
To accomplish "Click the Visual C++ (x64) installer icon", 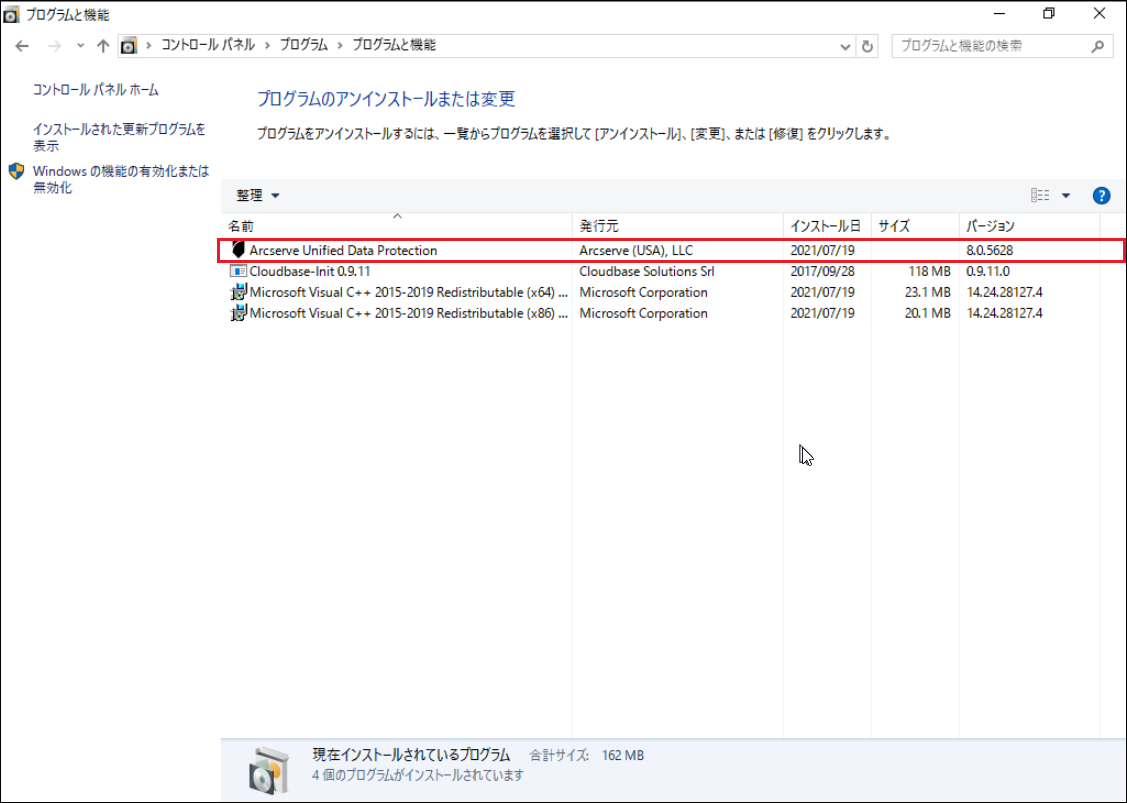I will point(238,292).
